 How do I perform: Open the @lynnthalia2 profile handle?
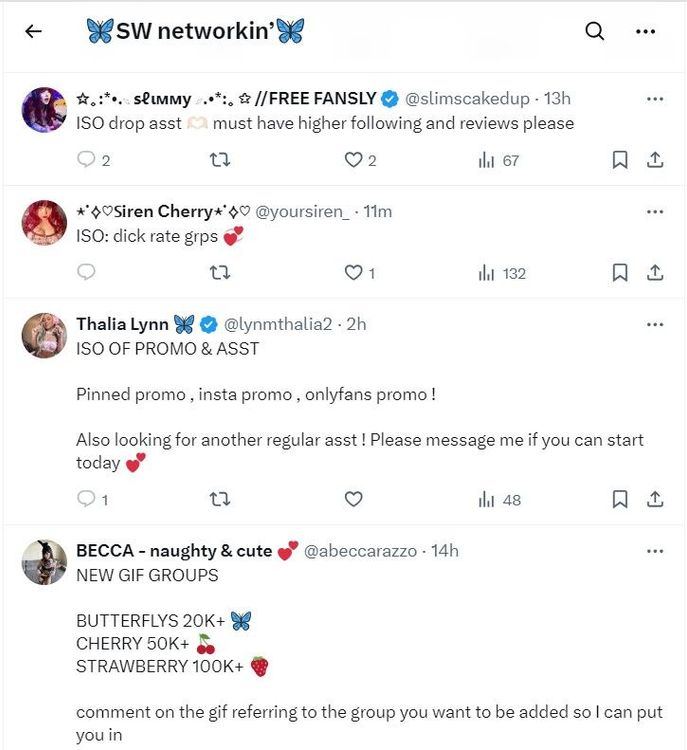point(280,325)
